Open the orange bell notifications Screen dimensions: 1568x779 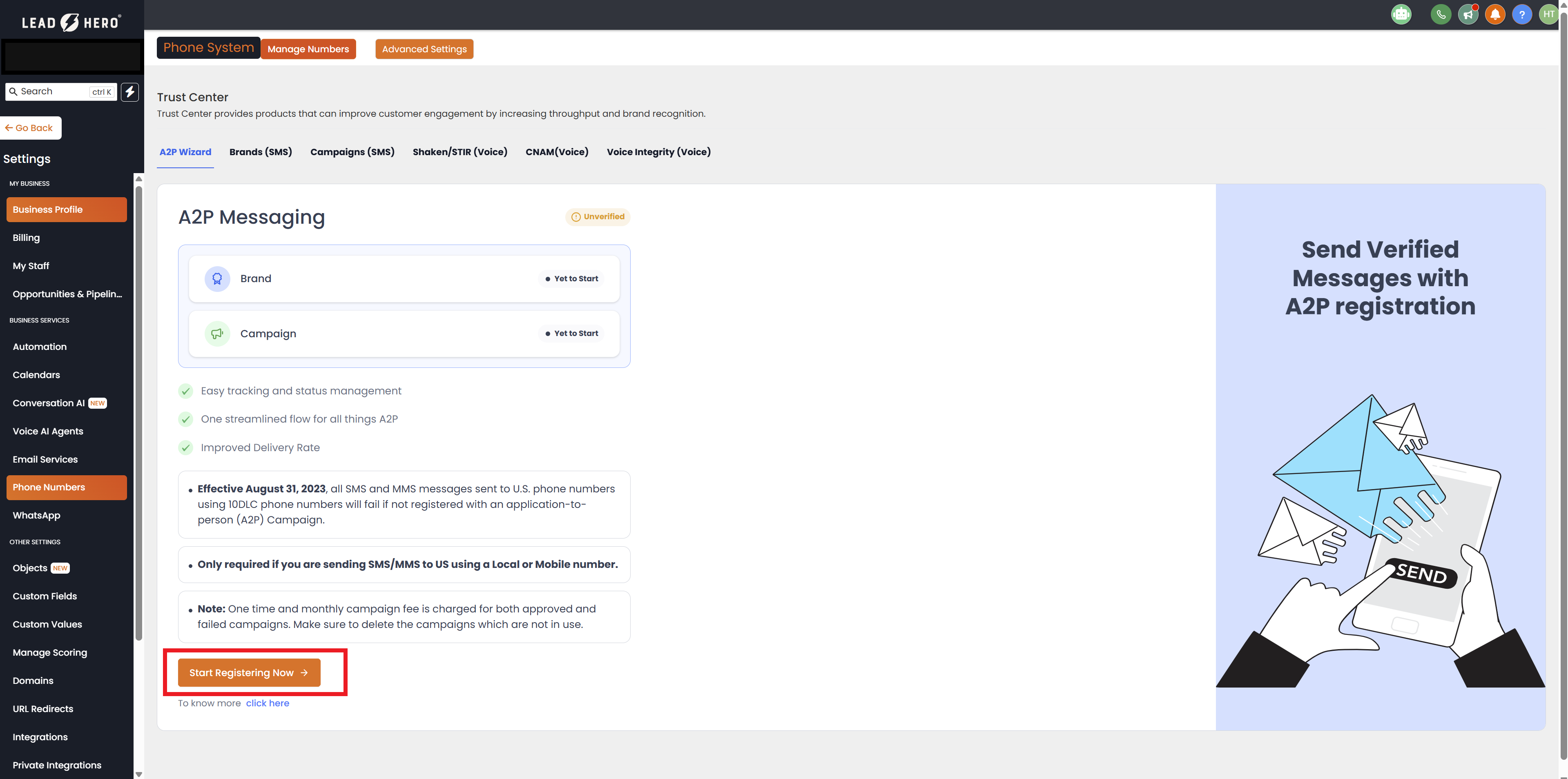[x=1494, y=14]
